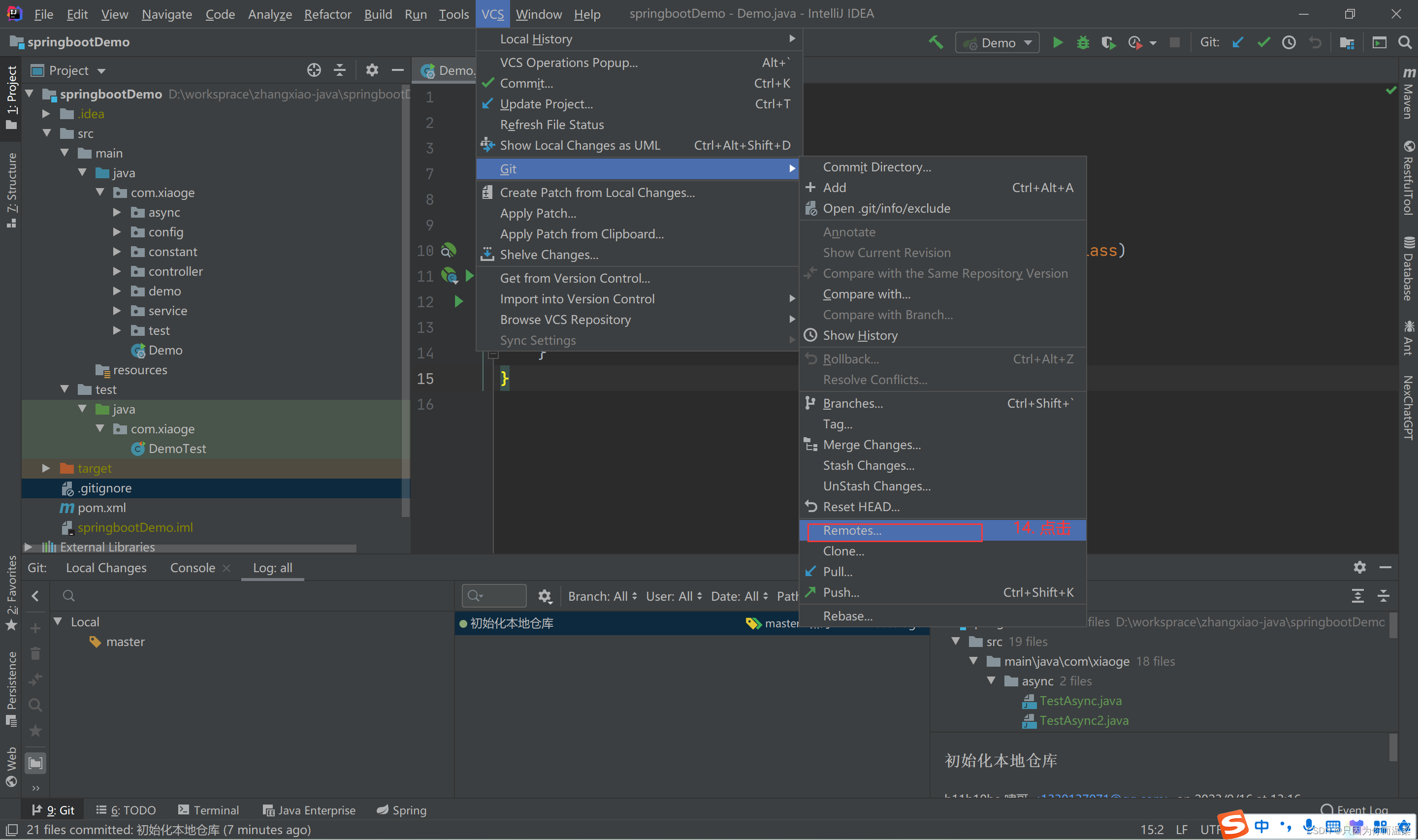
Task: Expand the controller package
Action: [117, 271]
